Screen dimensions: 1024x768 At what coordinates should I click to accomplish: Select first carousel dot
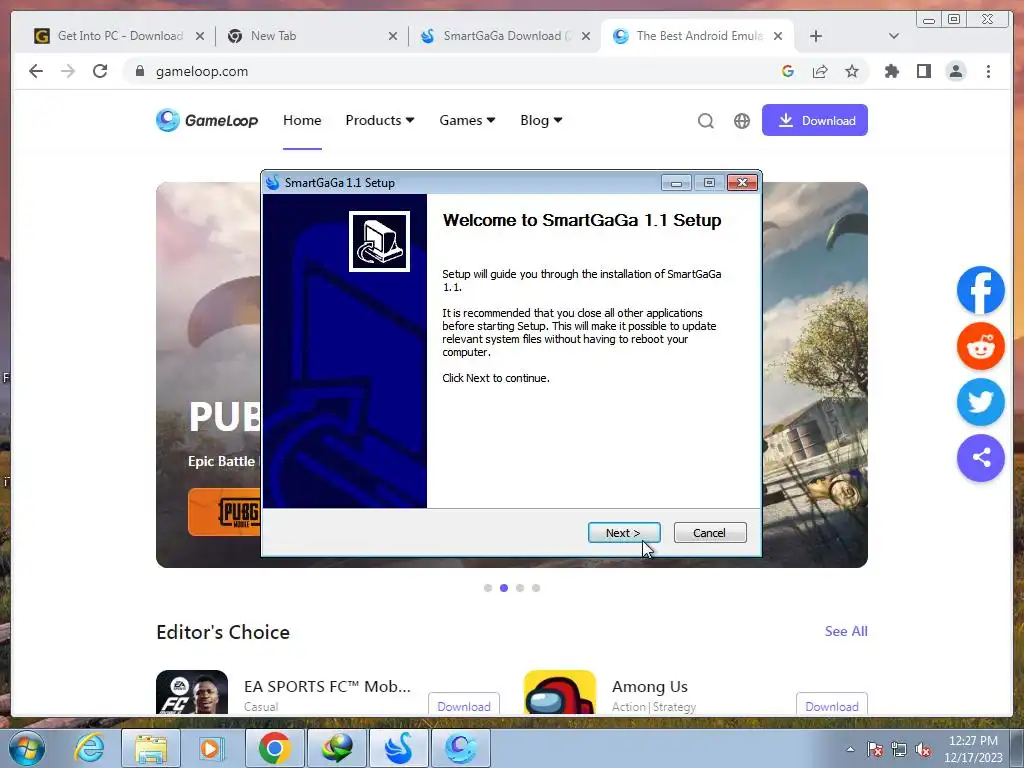[488, 588]
